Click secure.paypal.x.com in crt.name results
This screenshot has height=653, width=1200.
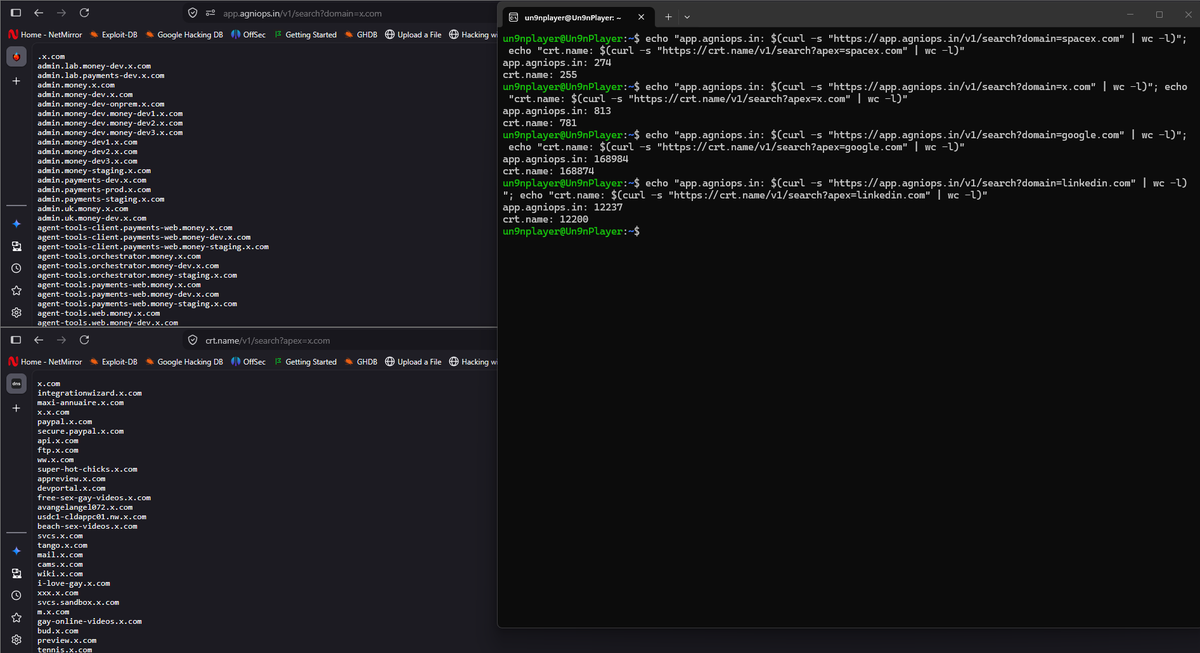pyautogui.click(x=80, y=431)
